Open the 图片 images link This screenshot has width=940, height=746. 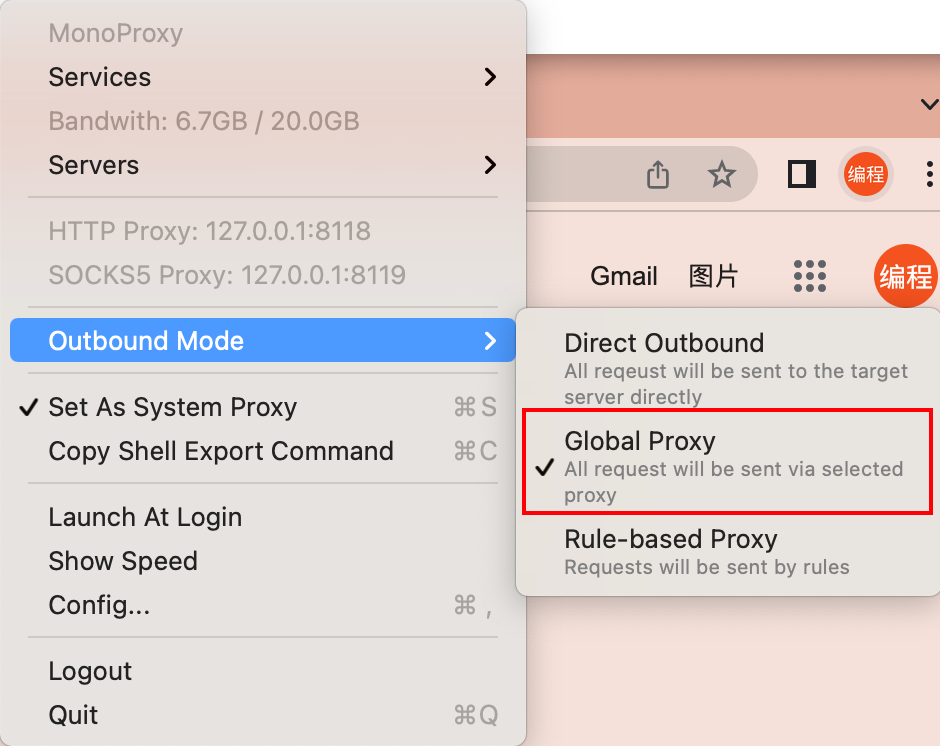coord(713,276)
